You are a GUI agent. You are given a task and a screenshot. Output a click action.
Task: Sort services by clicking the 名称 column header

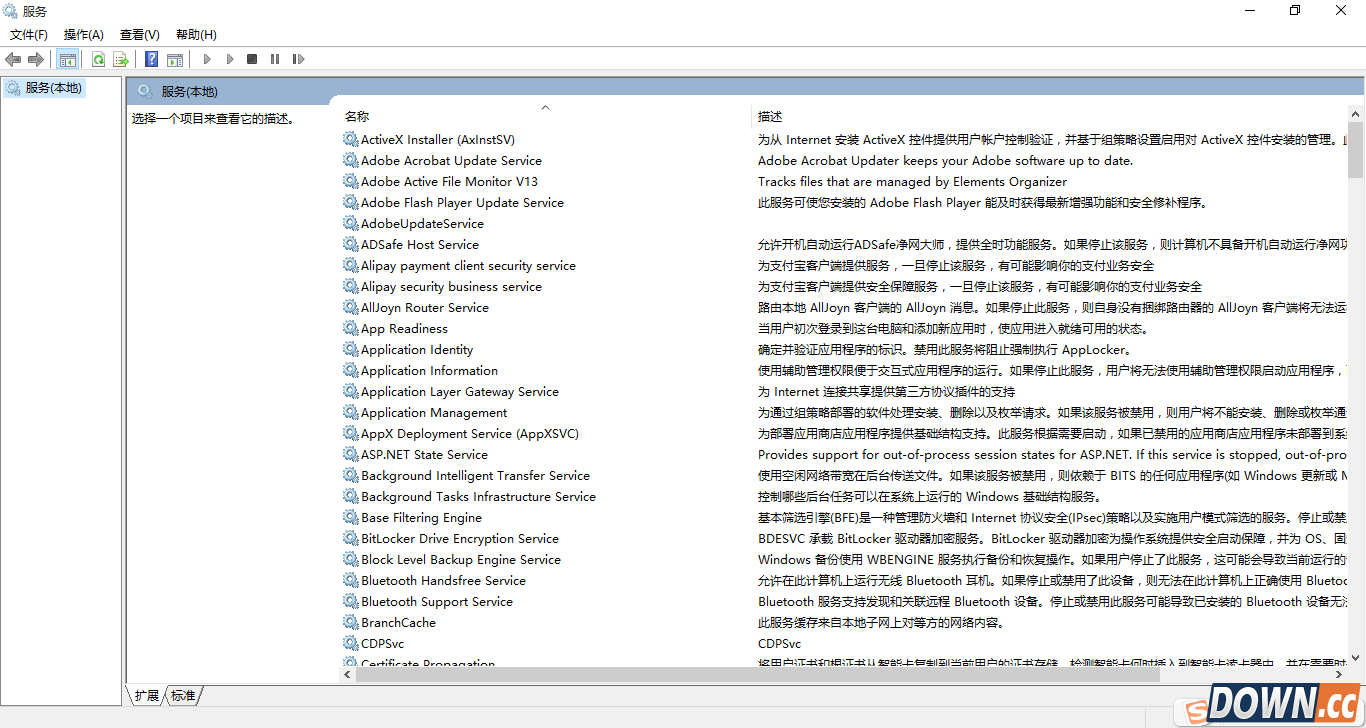point(356,115)
